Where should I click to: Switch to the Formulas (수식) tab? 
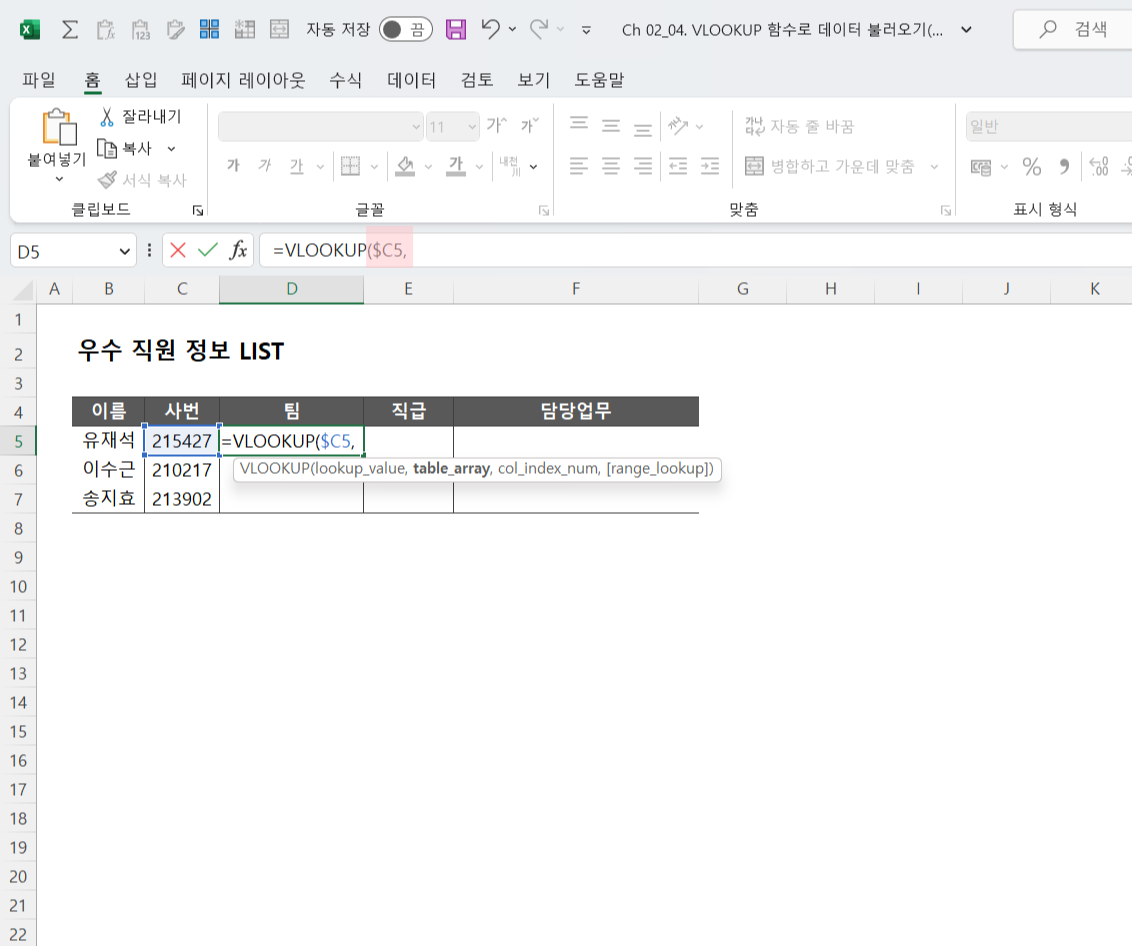(345, 79)
